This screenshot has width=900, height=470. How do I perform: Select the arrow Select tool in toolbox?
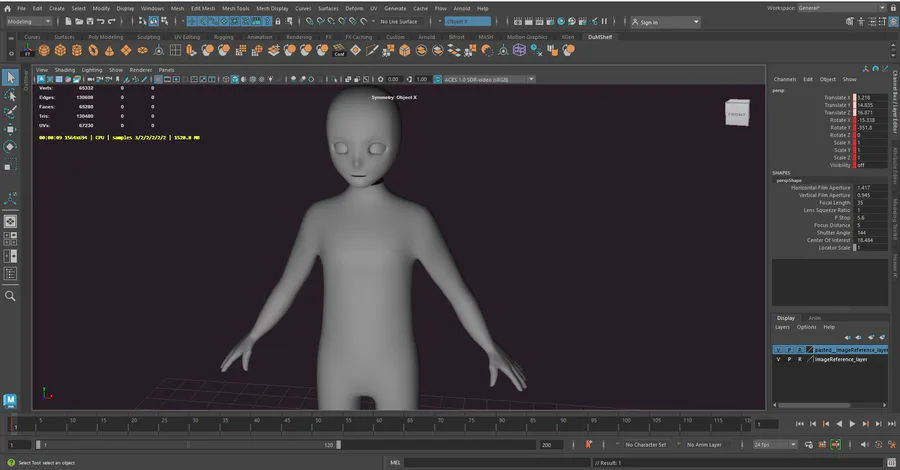point(10,77)
